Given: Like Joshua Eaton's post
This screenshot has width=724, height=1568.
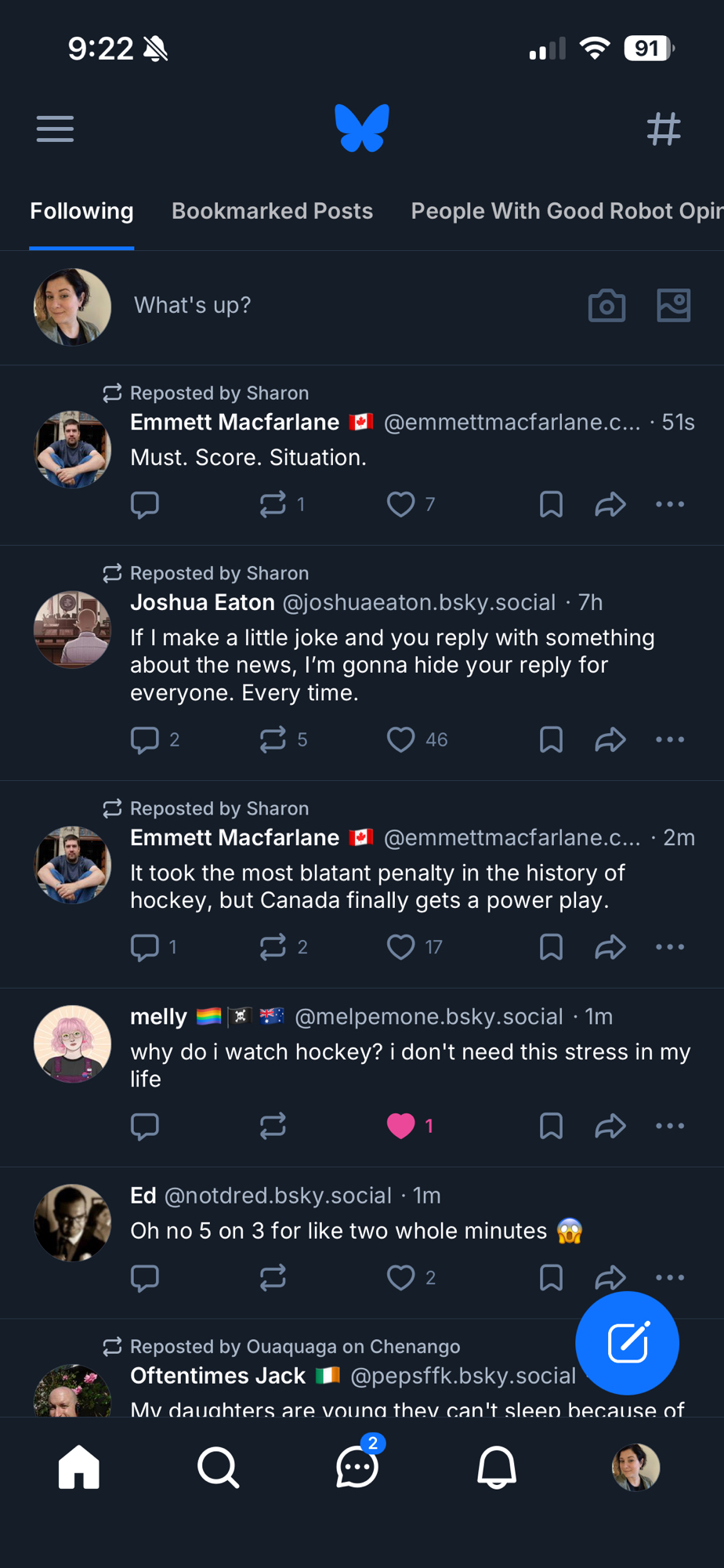Looking at the screenshot, I should (x=401, y=739).
